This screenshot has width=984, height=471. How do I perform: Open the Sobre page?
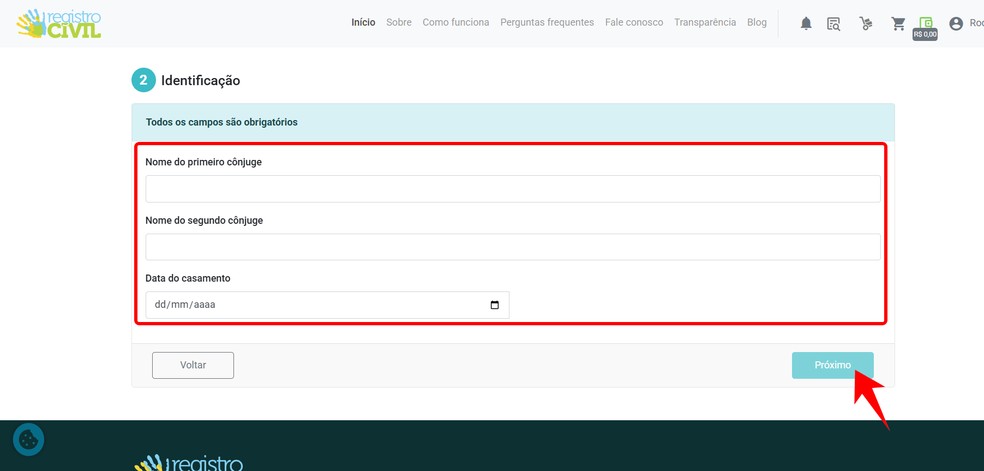pos(399,23)
